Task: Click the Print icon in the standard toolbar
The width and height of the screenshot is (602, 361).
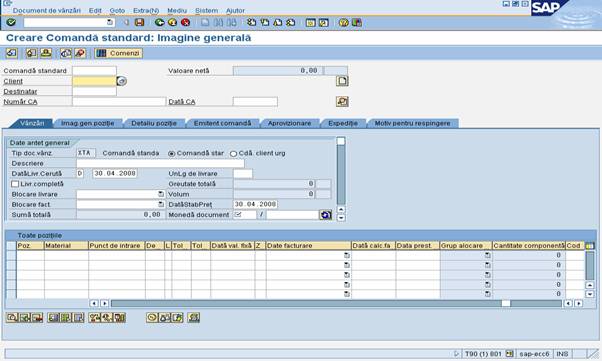Action: click(x=205, y=22)
